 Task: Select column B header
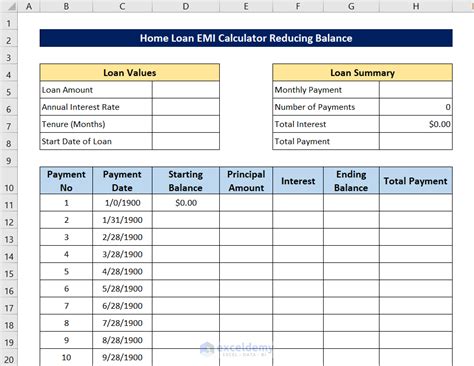[x=66, y=6]
